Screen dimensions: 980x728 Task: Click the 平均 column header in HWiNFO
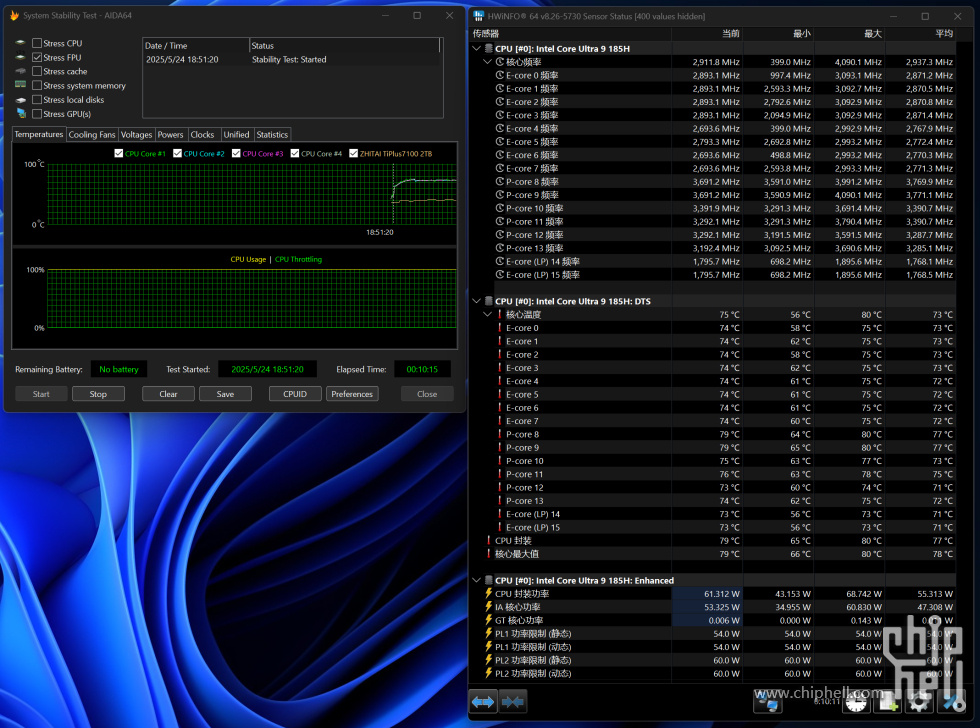point(920,33)
